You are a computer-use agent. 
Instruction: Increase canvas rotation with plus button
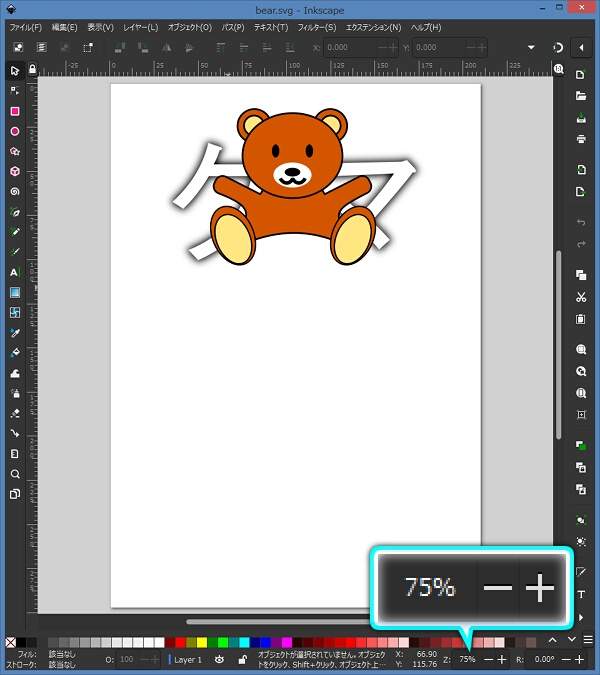(579, 660)
